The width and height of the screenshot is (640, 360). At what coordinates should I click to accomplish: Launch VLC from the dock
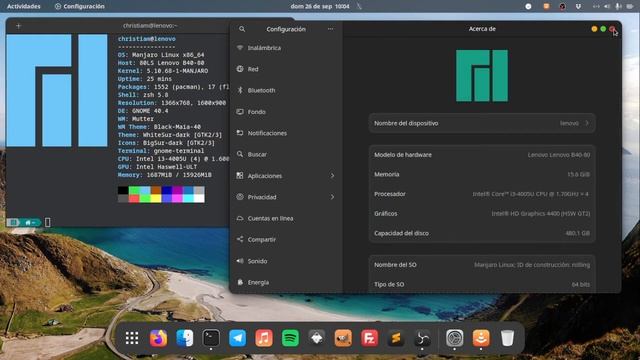(x=481, y=338)
